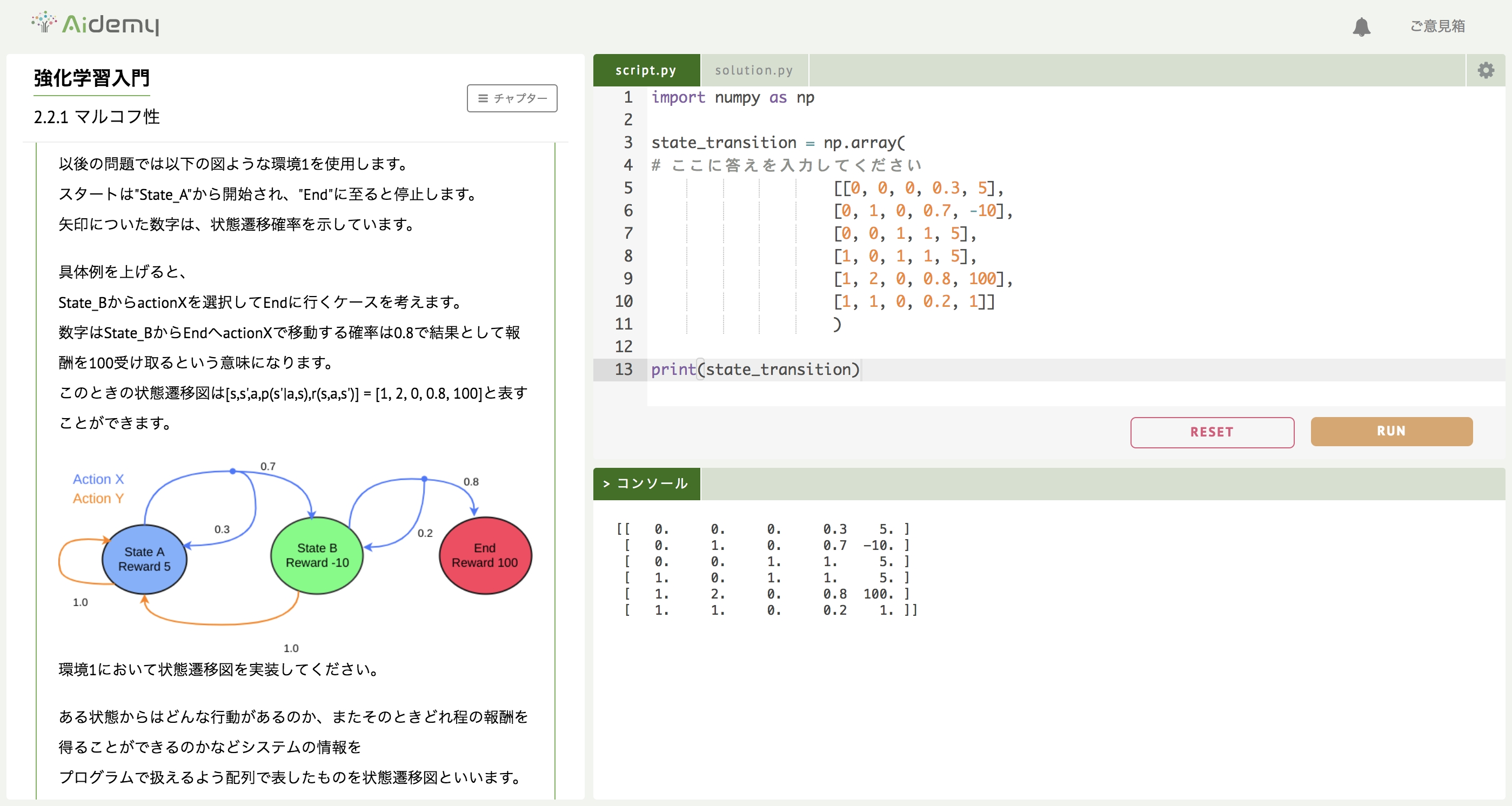Run the script with RUN button

[1391, 431]
